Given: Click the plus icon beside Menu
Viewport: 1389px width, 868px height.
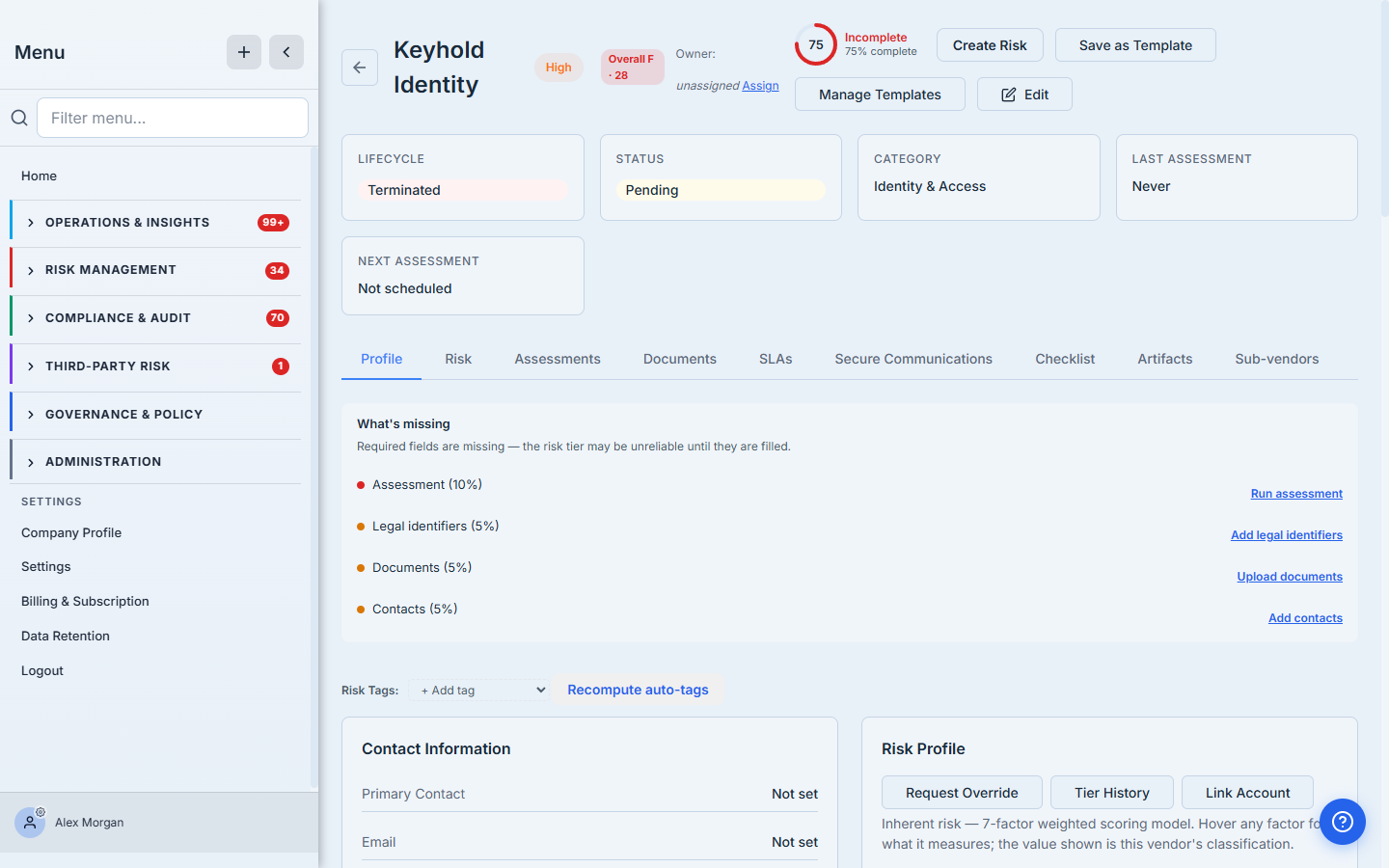Looking at the screenshot, I should [x=244, y=52].
